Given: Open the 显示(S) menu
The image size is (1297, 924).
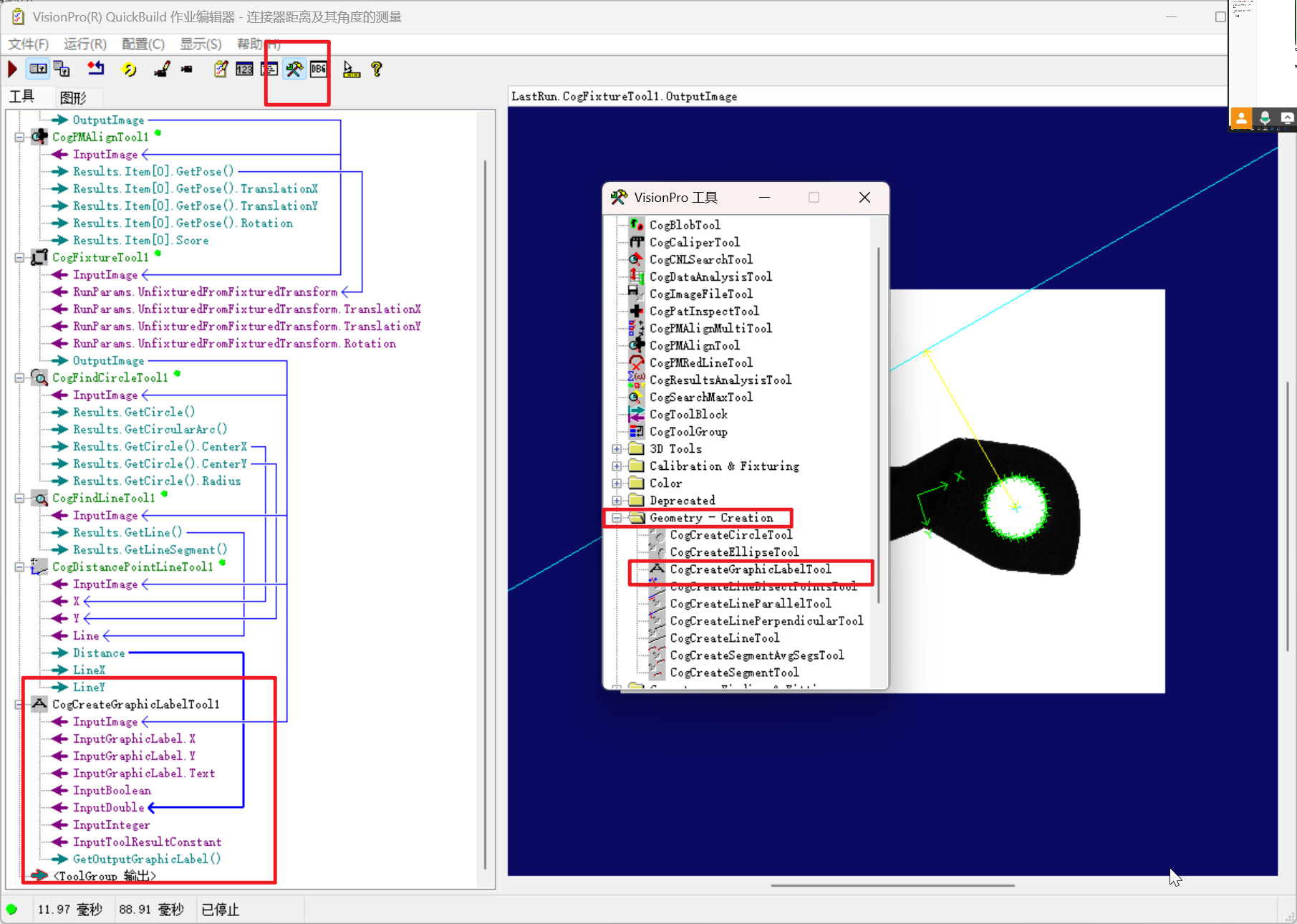Looking at the screenshot, I should tap(201, 44).
